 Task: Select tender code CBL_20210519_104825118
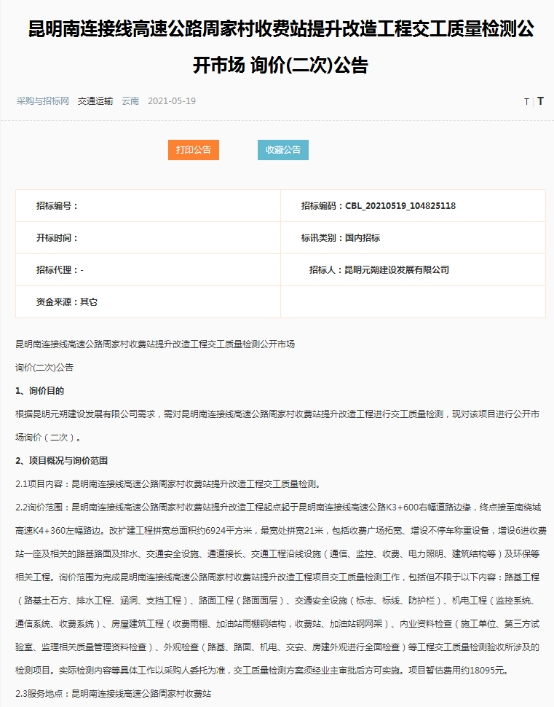pyautogui.click(x=400, y=206)
